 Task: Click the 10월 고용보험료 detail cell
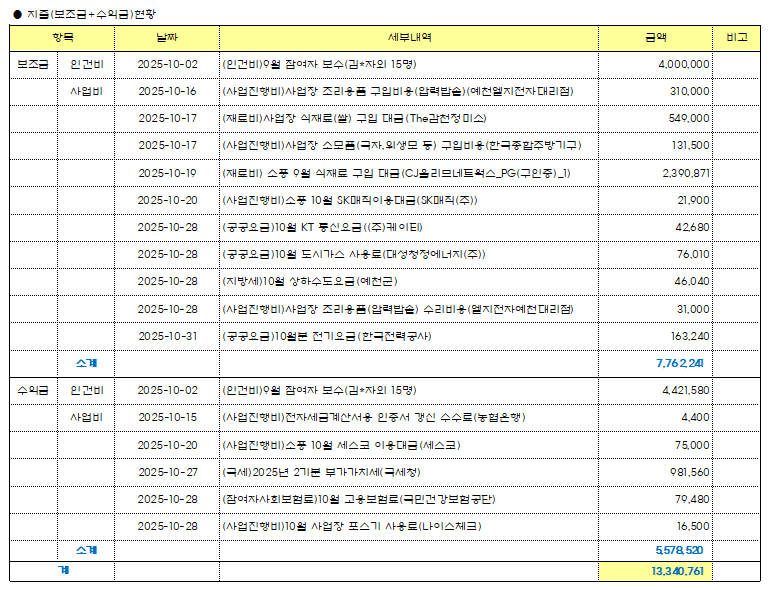click(x=408, y=498)
